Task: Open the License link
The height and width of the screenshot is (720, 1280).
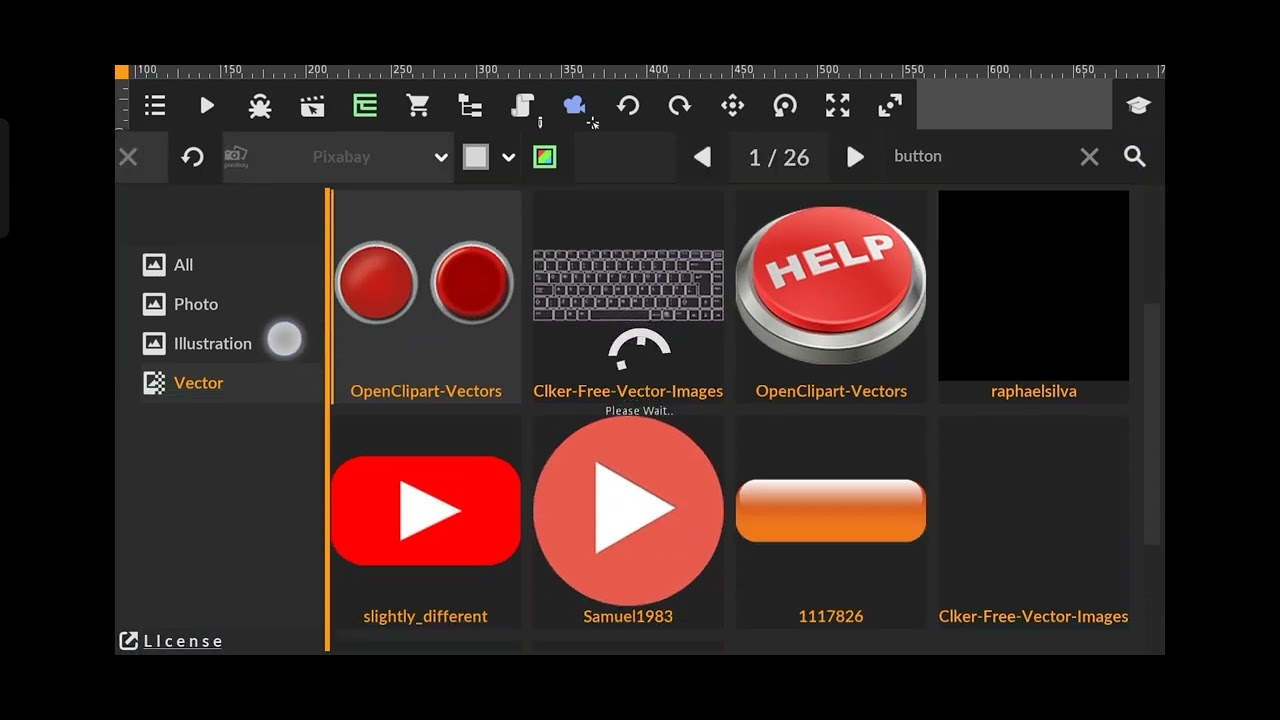Action: pyautogui.click(x=171, y=641)
